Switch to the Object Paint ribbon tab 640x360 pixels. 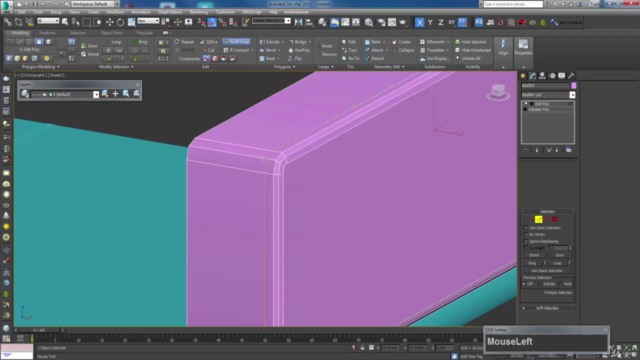pyautogui.click(x=111, y=33)
